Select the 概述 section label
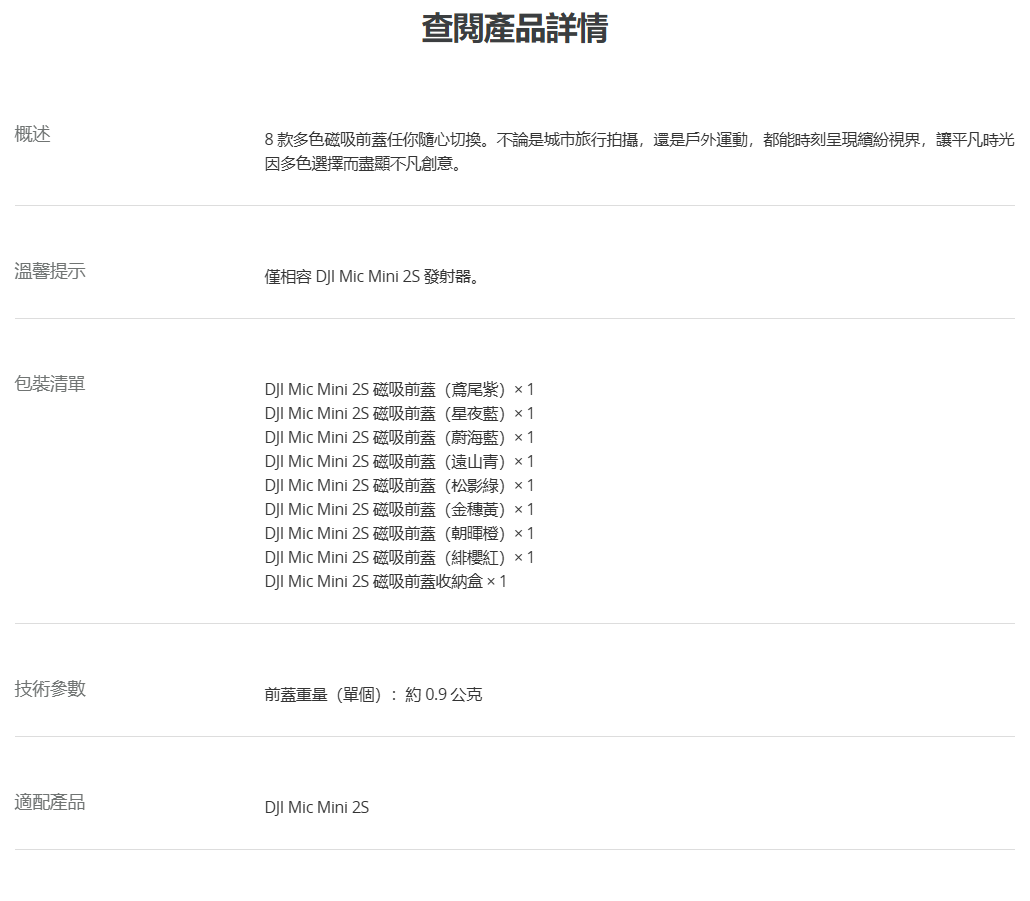 [x=32, y=134]
